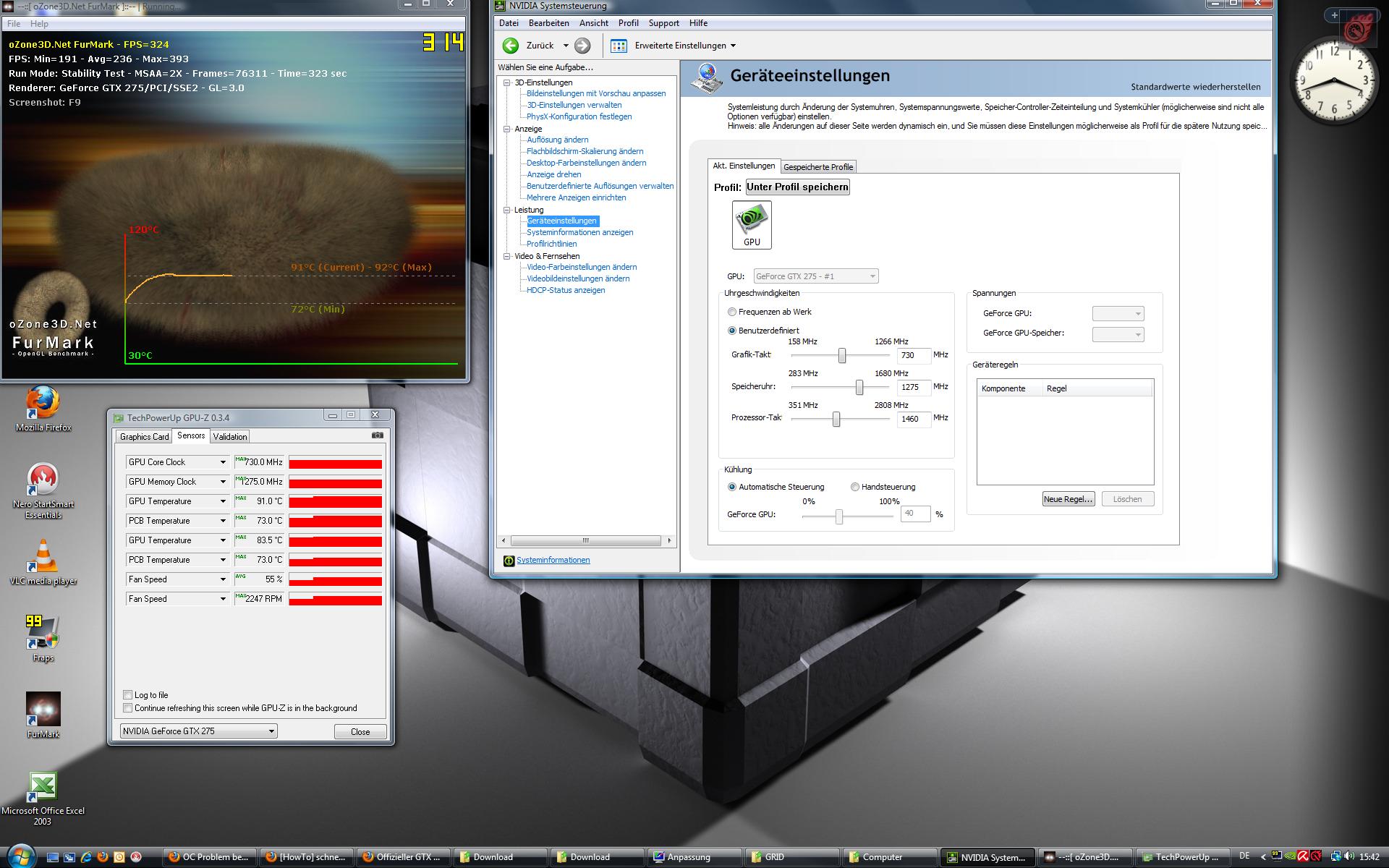Click GPU-Z camera screenshot icon
The height and width of the screenshot is (868, 1389).
[x=378, y=435]
